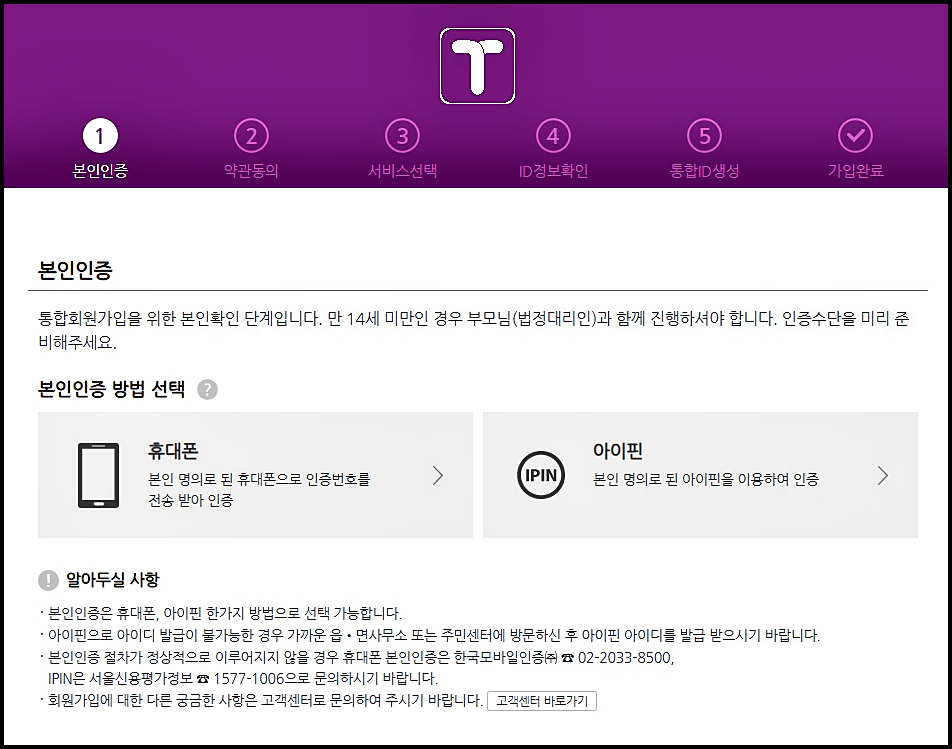Click the step progress indicator numbered 4
Screen dimensions: 952x749
click(x=553, y=135)
